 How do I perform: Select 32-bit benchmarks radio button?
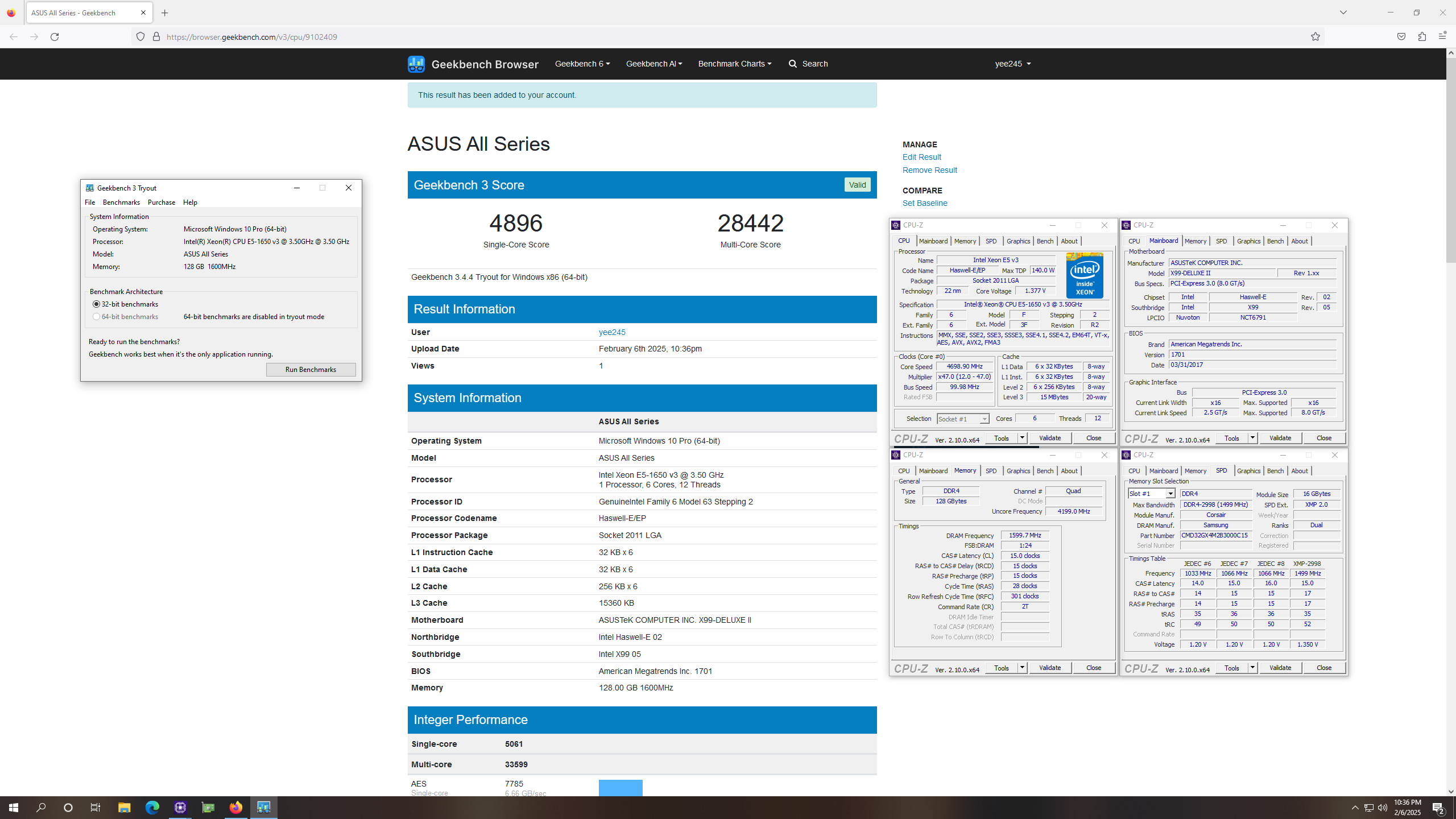tap(97, 304)
